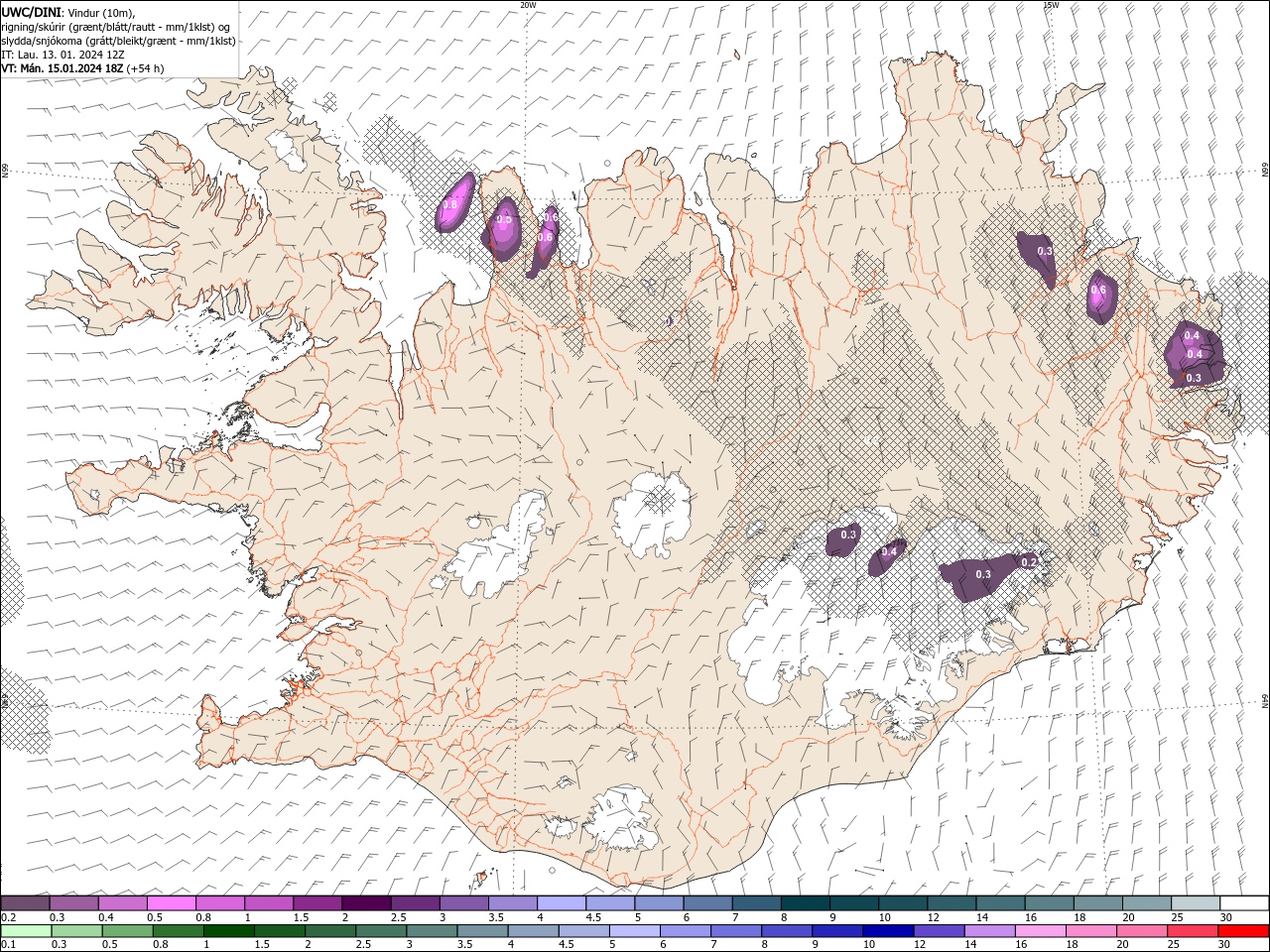This screenshot has width=1270, height=952.
Task: Select the dark teal snow swatch starting at 8
Action: click(x=804, y=903)
